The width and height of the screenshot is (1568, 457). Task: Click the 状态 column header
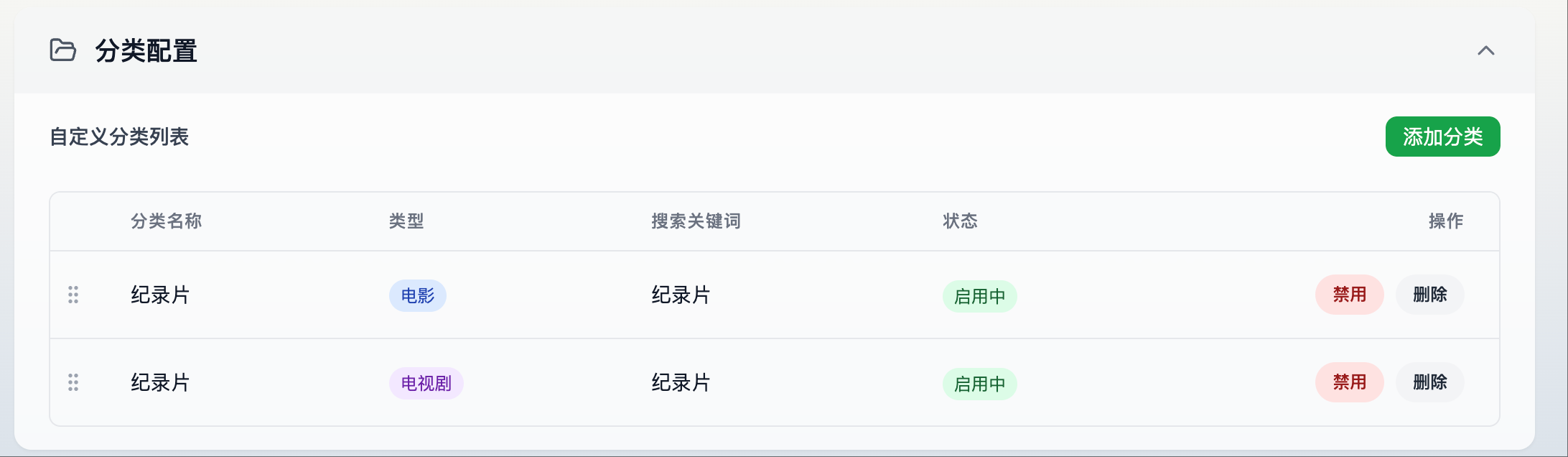(960, 221)
